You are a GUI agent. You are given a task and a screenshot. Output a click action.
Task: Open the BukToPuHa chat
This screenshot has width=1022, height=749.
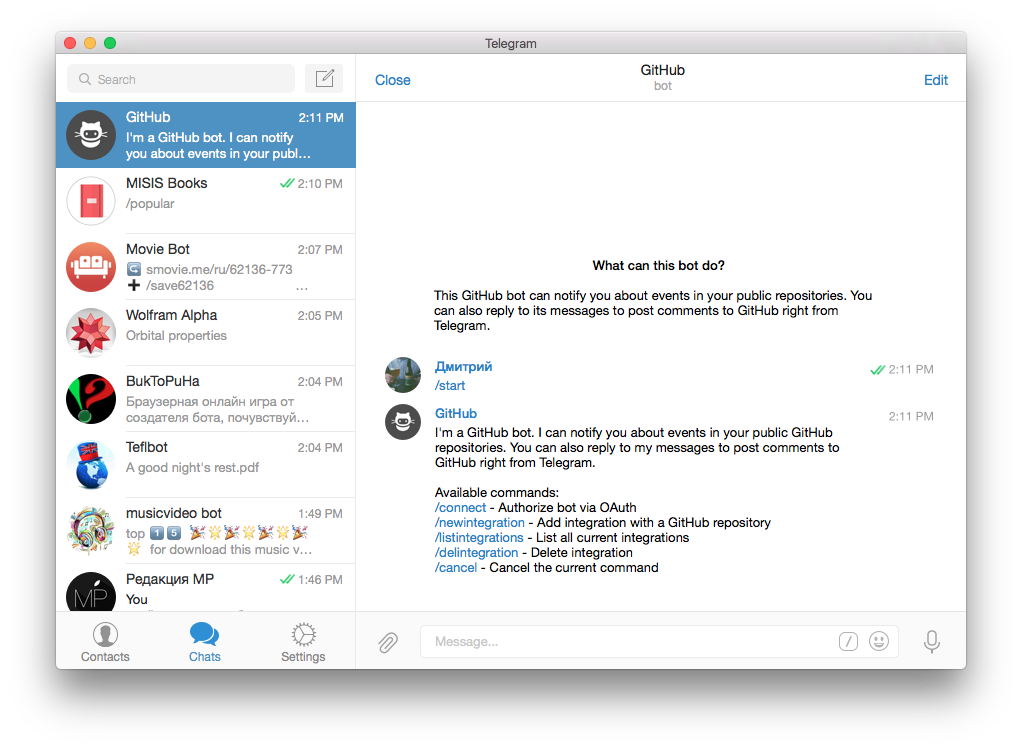click(x=205, y=398)
